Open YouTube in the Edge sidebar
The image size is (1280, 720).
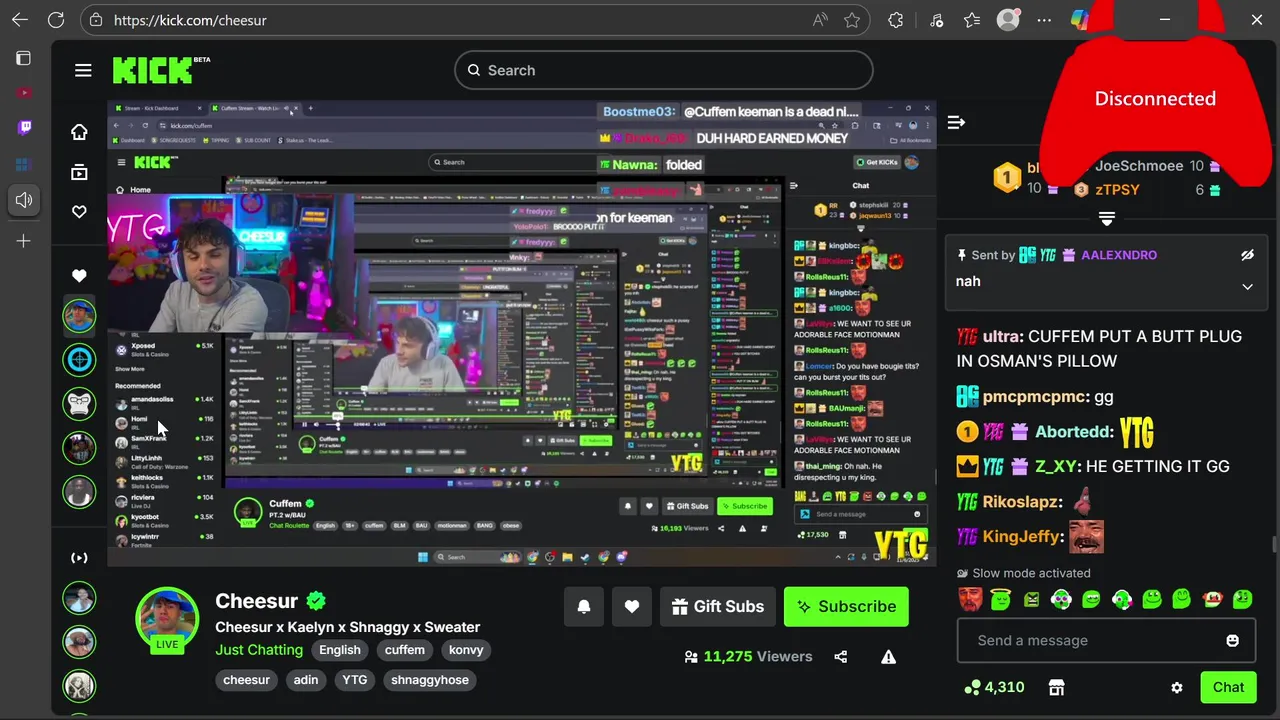point(24,93)
